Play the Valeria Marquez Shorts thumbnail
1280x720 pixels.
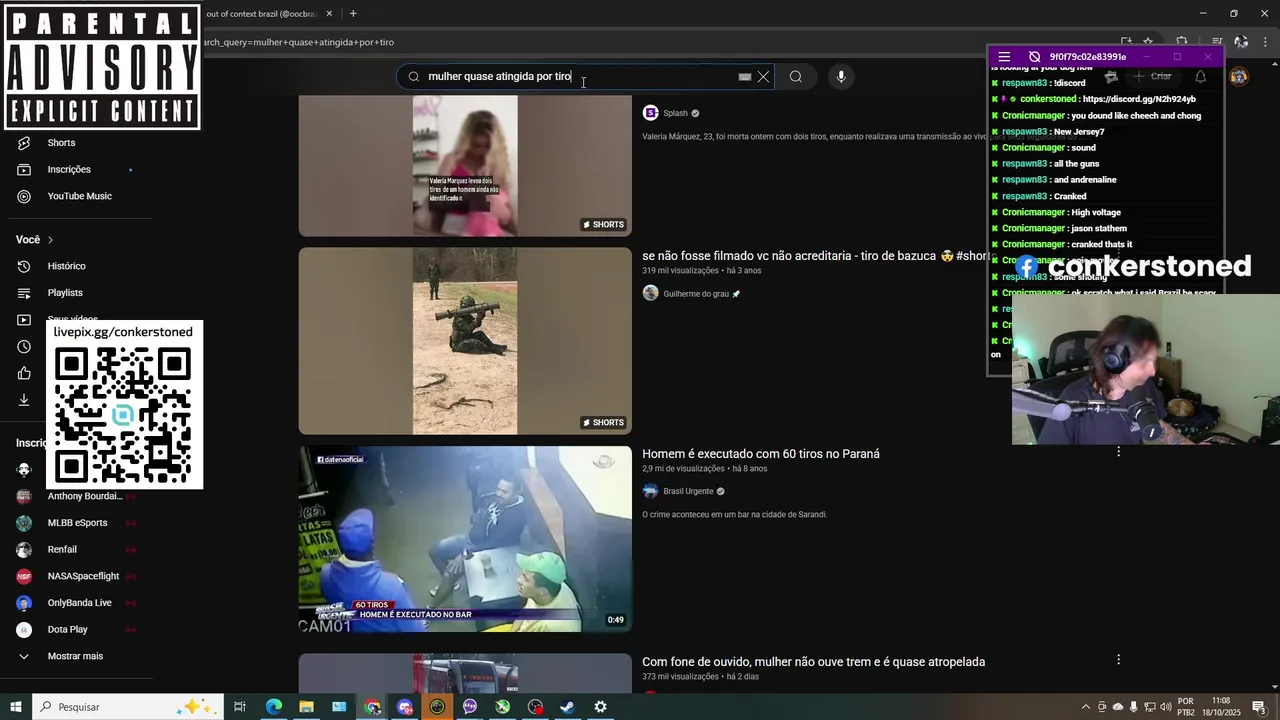[x=465, y=166]
